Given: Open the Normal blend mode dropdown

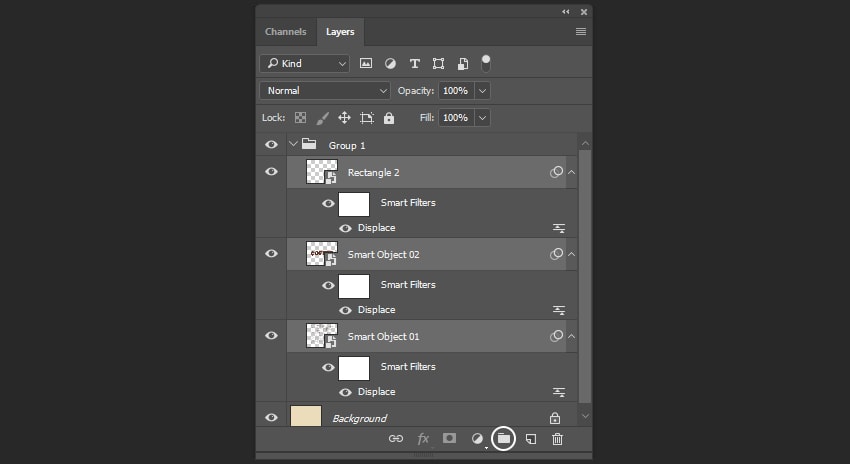Looking at the screenshot, I should point(325,91).
